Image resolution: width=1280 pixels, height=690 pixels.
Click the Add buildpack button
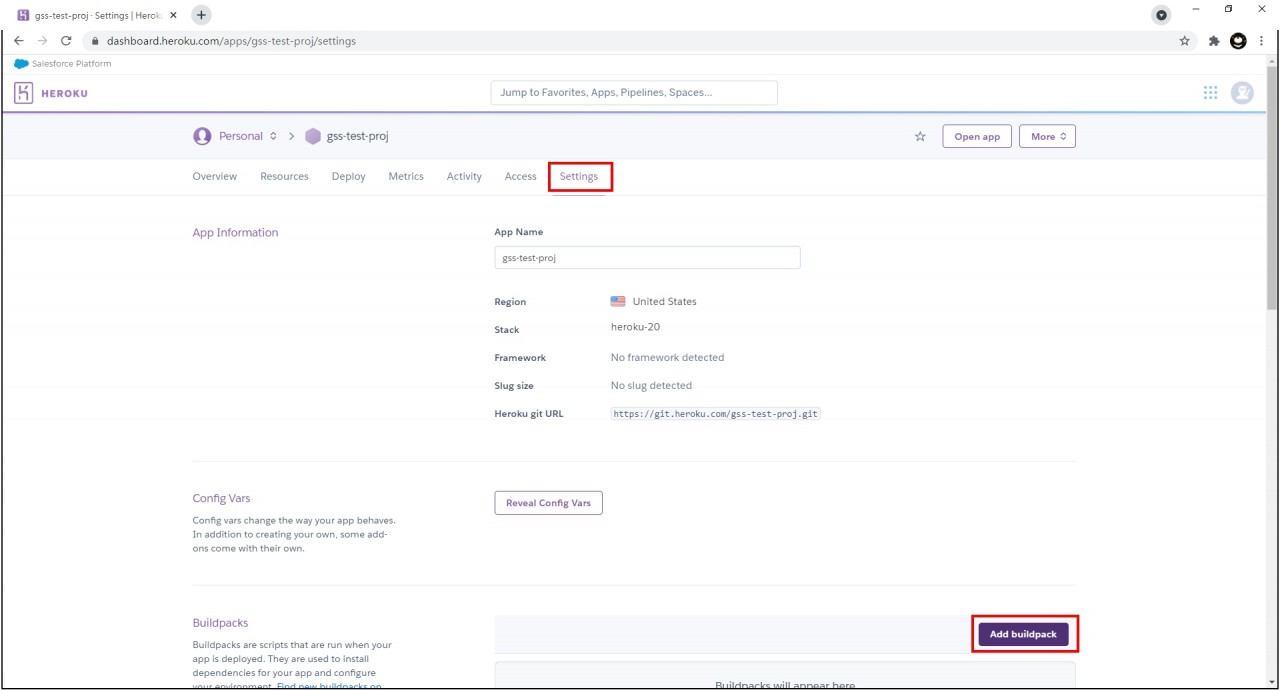[x=1023, y=634]
